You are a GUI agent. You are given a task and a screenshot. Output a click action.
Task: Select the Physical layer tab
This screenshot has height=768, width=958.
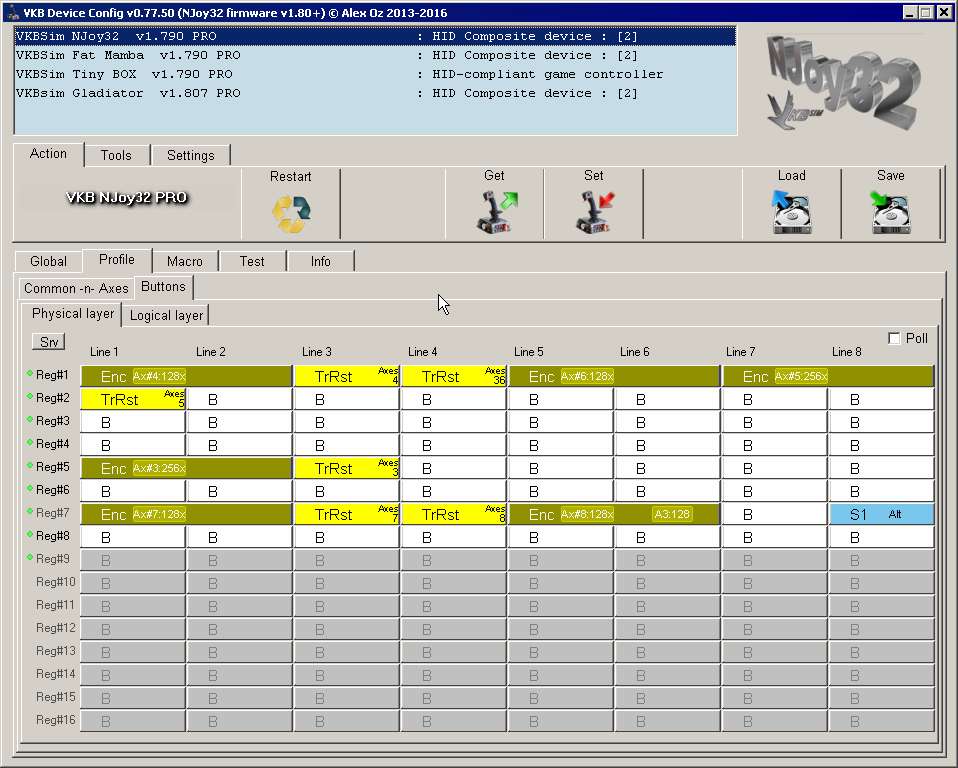point(73,313)
